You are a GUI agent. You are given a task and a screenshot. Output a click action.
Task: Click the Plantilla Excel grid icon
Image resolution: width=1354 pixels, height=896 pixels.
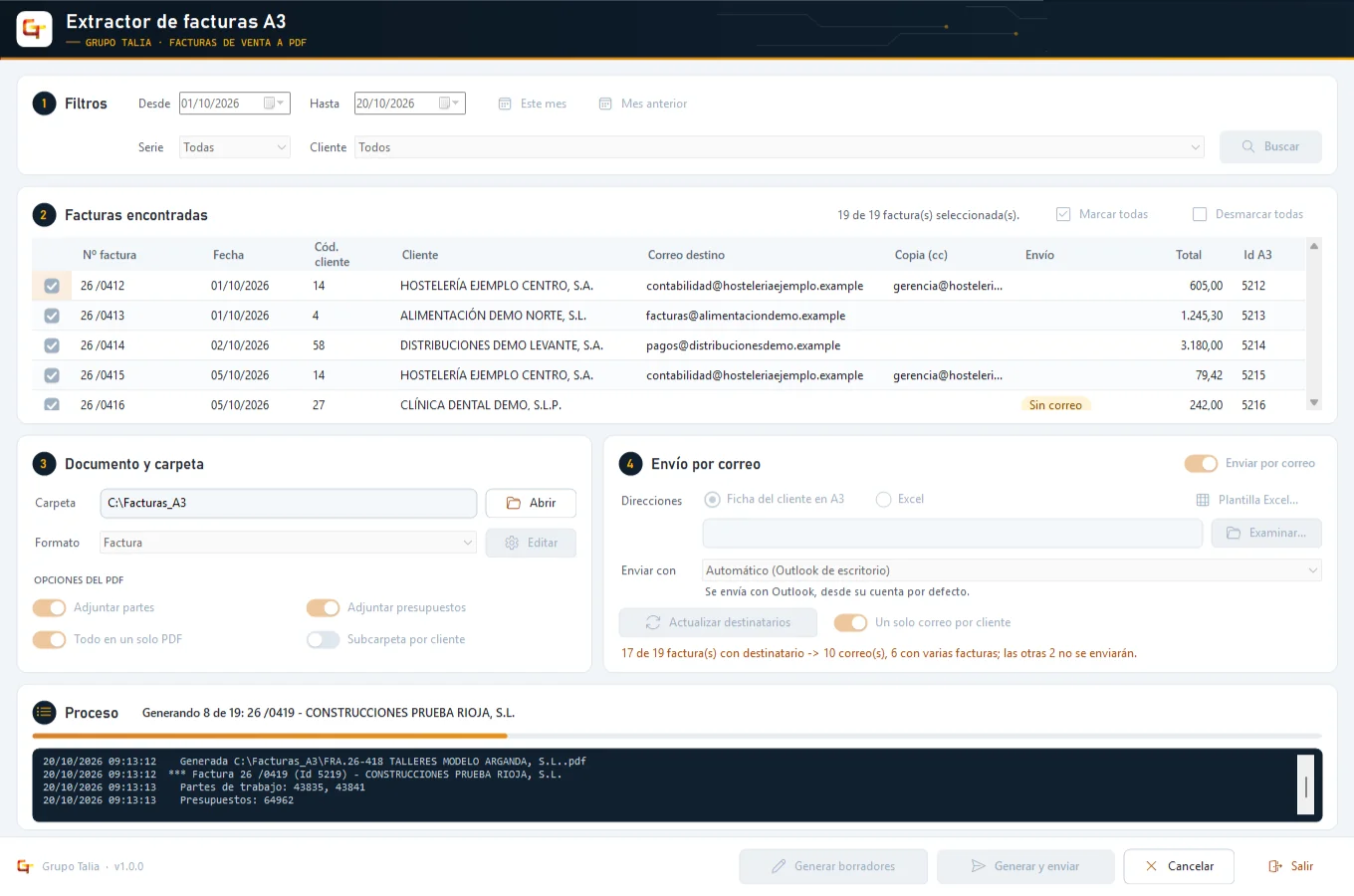point(1203,500)
